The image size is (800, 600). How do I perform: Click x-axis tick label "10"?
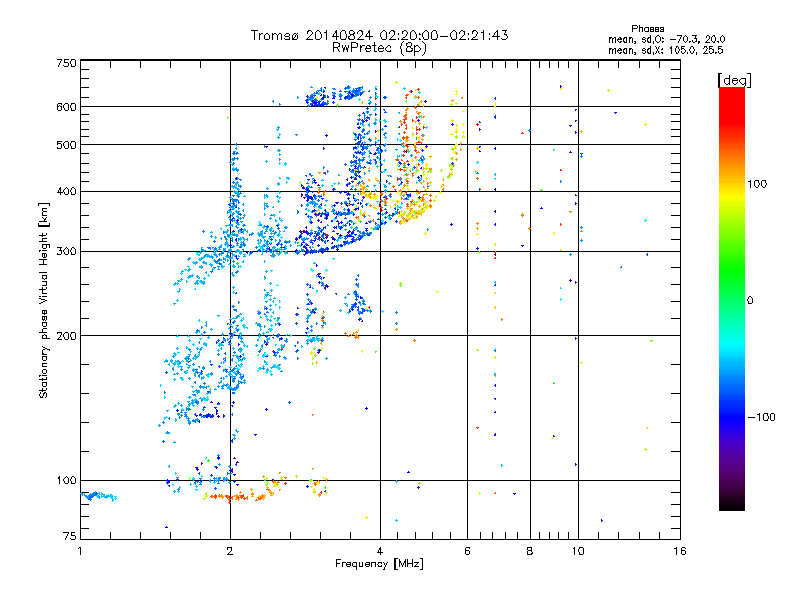tap(578, 551)
